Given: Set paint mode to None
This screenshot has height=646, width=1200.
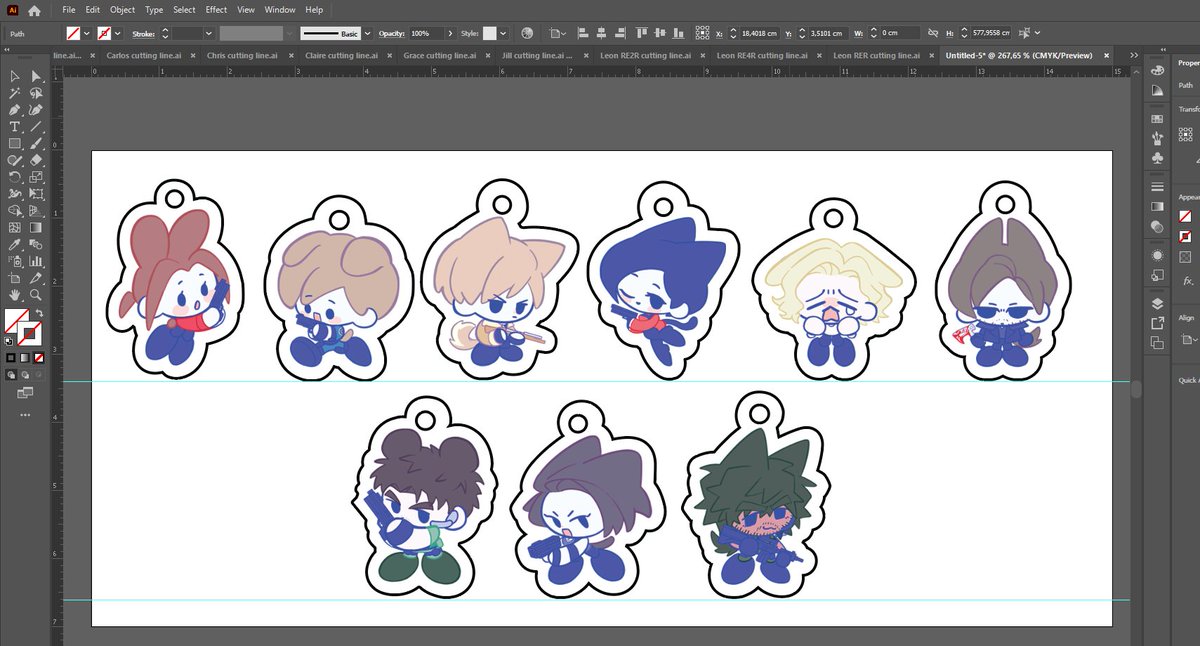Looking at the screenshot, I should [39, 357].
